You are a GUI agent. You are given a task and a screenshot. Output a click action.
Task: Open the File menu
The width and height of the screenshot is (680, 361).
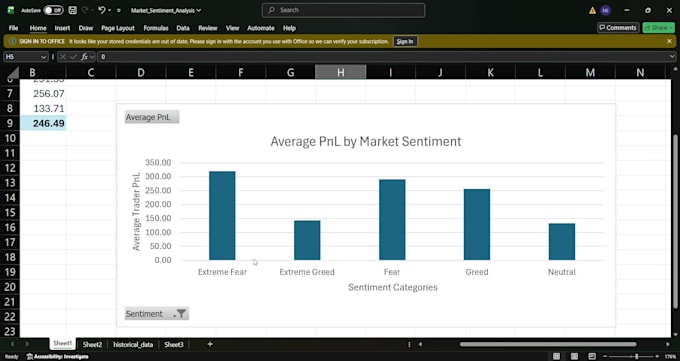13,28
